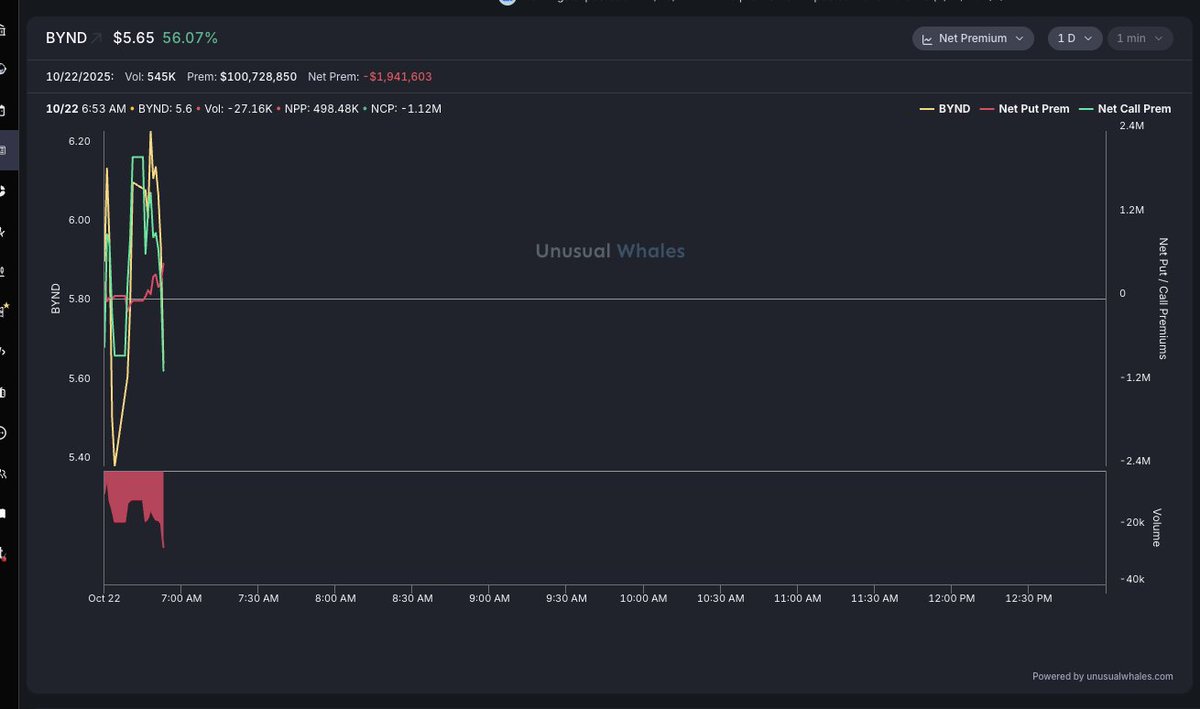Toggle Net Put Prem series in legend

click(1033, 109)
